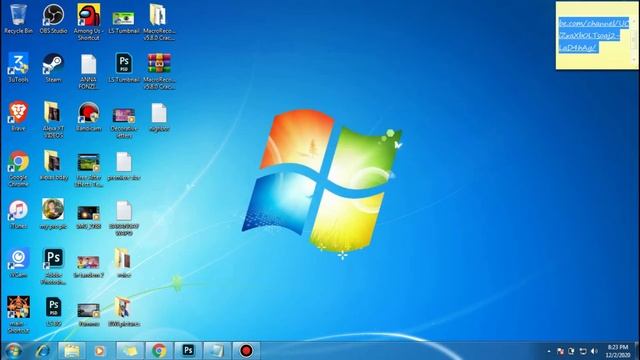Open the volume speaker tray icon
The width and height of the screenshot is (640, 360).
tap(594, 351)
